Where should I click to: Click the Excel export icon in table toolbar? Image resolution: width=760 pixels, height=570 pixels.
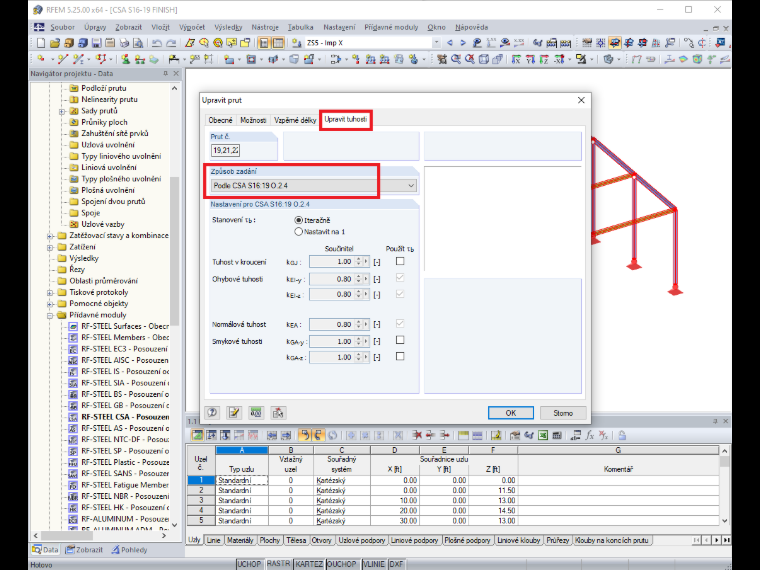point(543,435)
